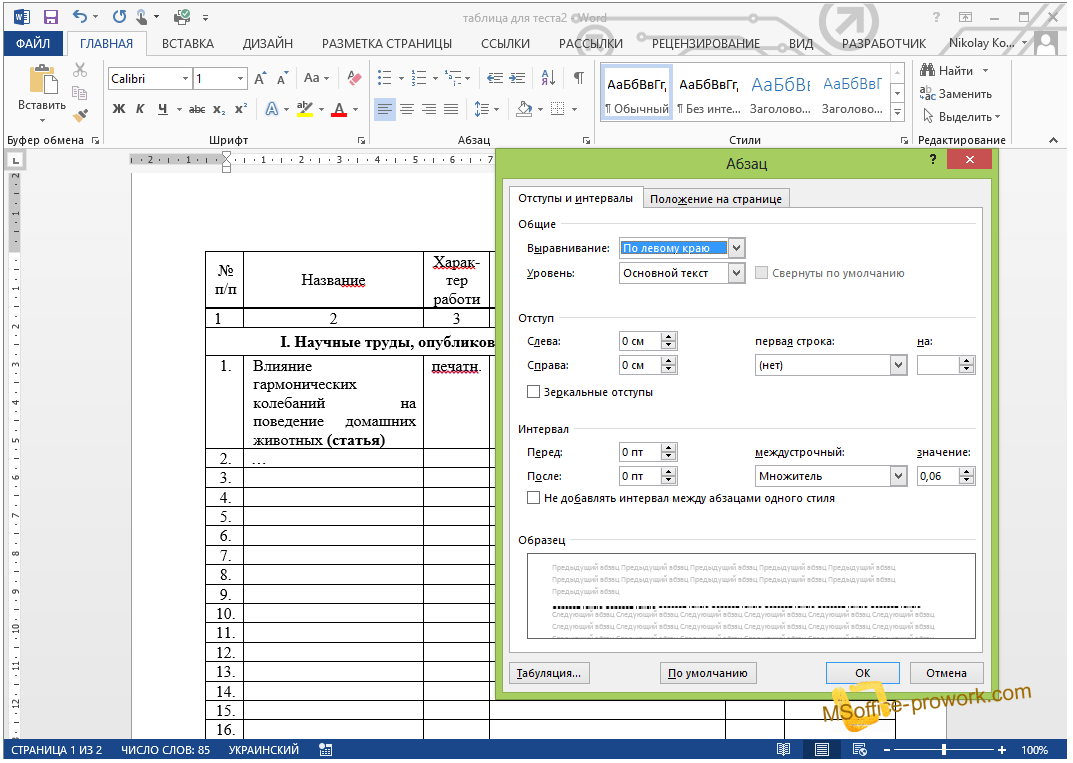Click the strikethrough abc icon
The width and height of the screenshot is (1073, 763).
197,109
